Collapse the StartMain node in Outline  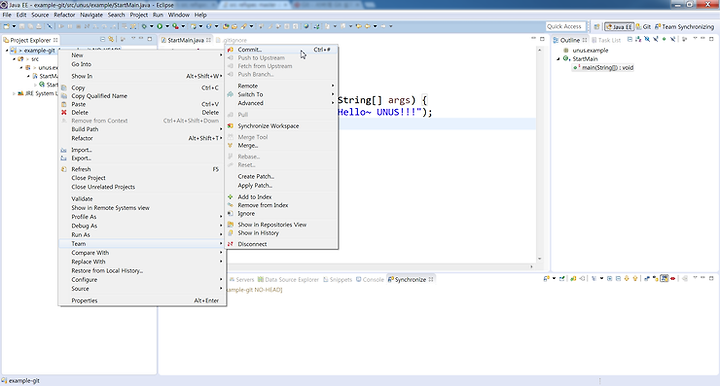coord(558,59)
